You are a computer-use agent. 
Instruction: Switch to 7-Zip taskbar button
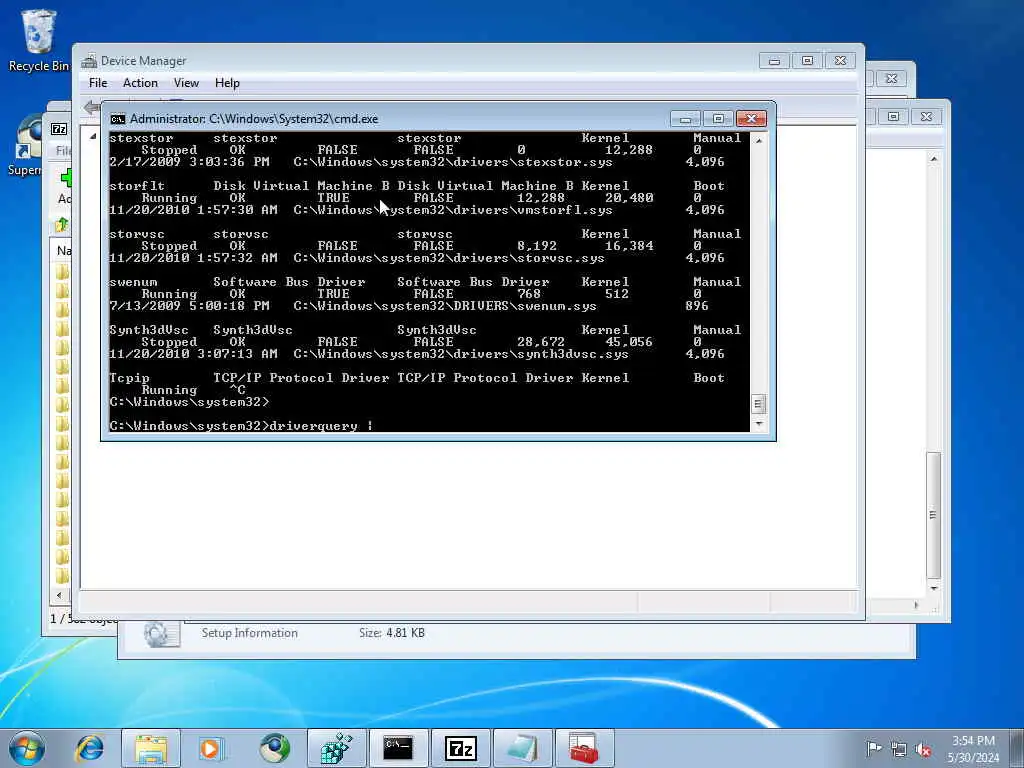pyautogui.click(x=460, y=748)
